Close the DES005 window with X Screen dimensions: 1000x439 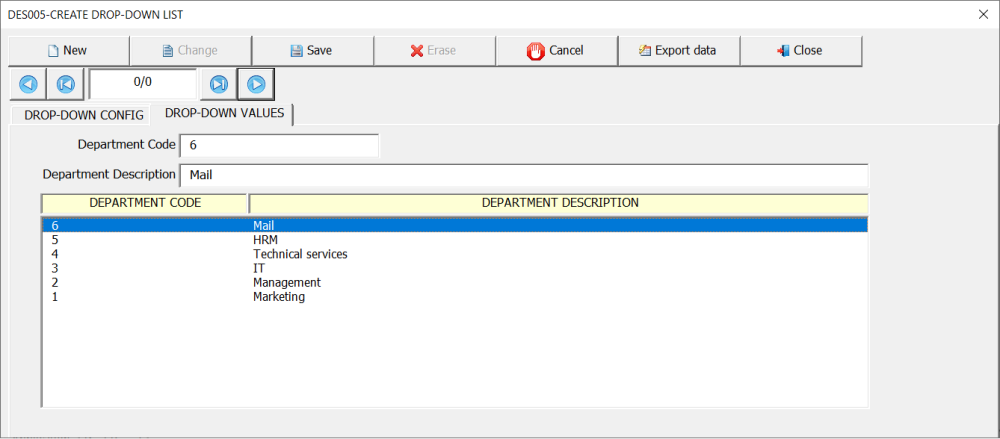[x=983, y=14]
